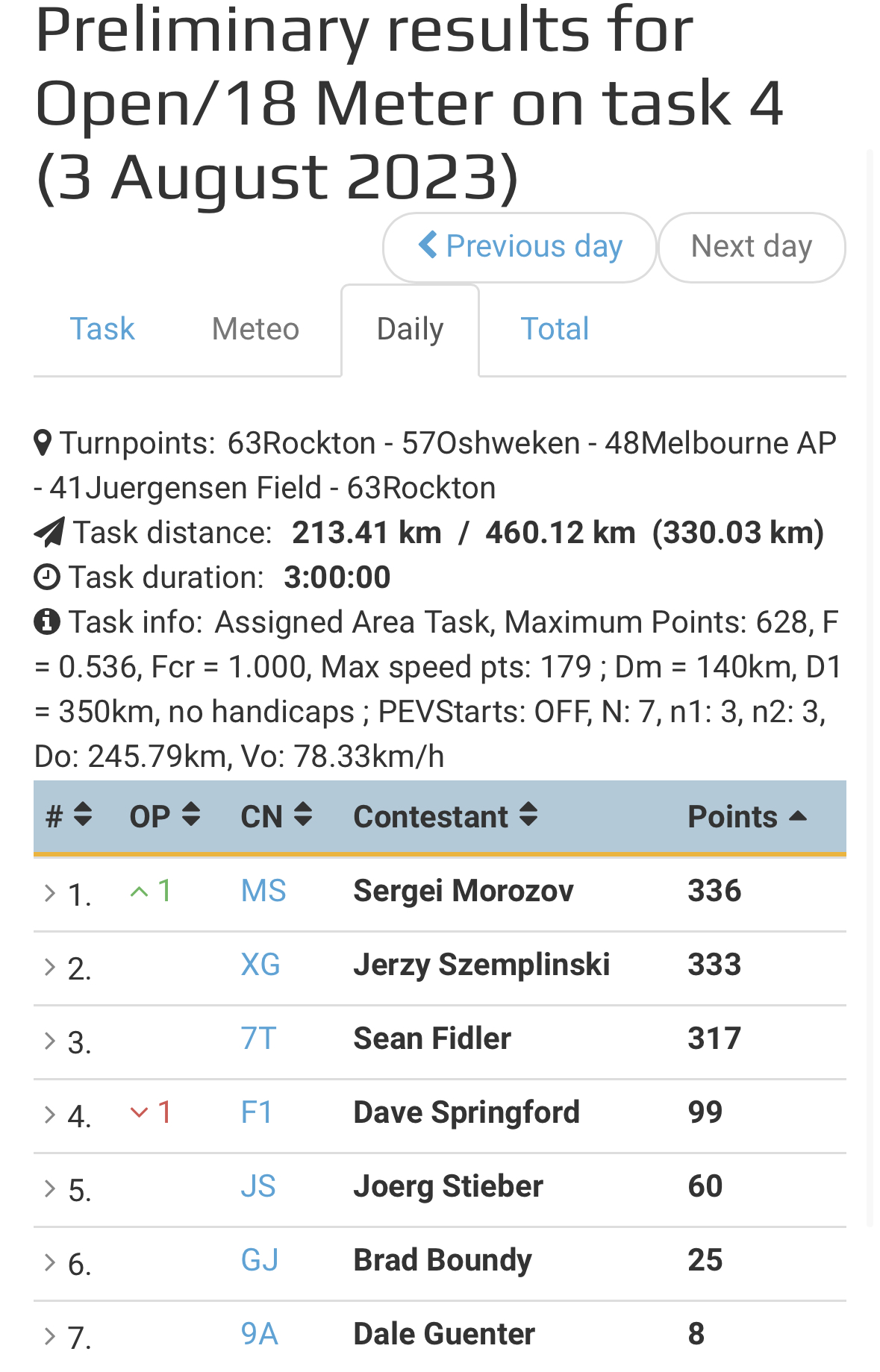This screenshot has height=1372, width=880.
Task: Sort by the CN column arrows
Action: 302,815
